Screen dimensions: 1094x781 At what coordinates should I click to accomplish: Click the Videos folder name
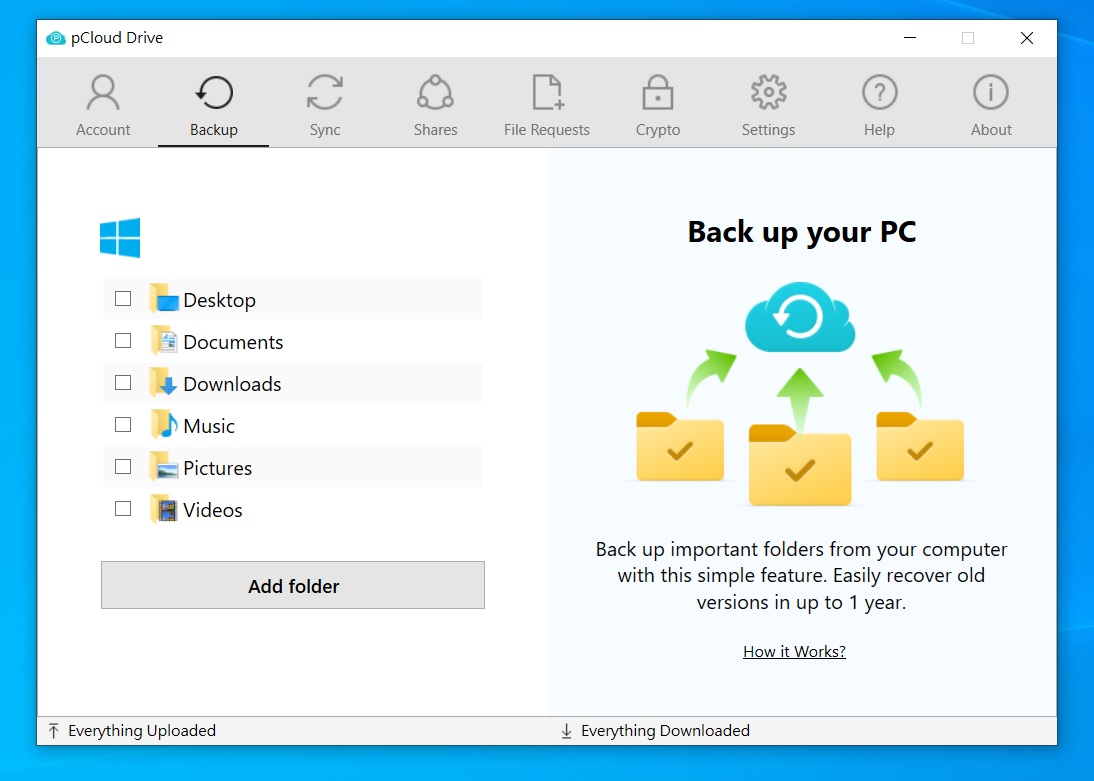[213, 510]
